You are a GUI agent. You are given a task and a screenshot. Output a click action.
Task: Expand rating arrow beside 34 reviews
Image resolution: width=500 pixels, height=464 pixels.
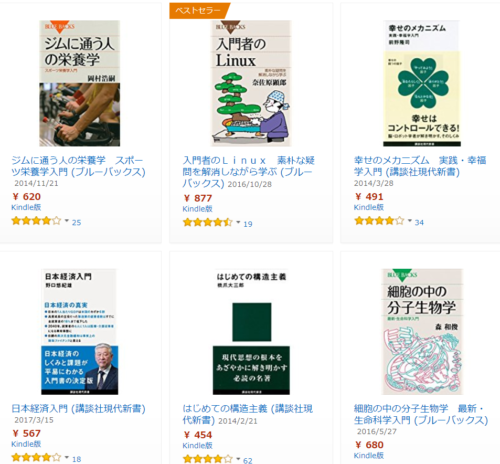[410, 220]
